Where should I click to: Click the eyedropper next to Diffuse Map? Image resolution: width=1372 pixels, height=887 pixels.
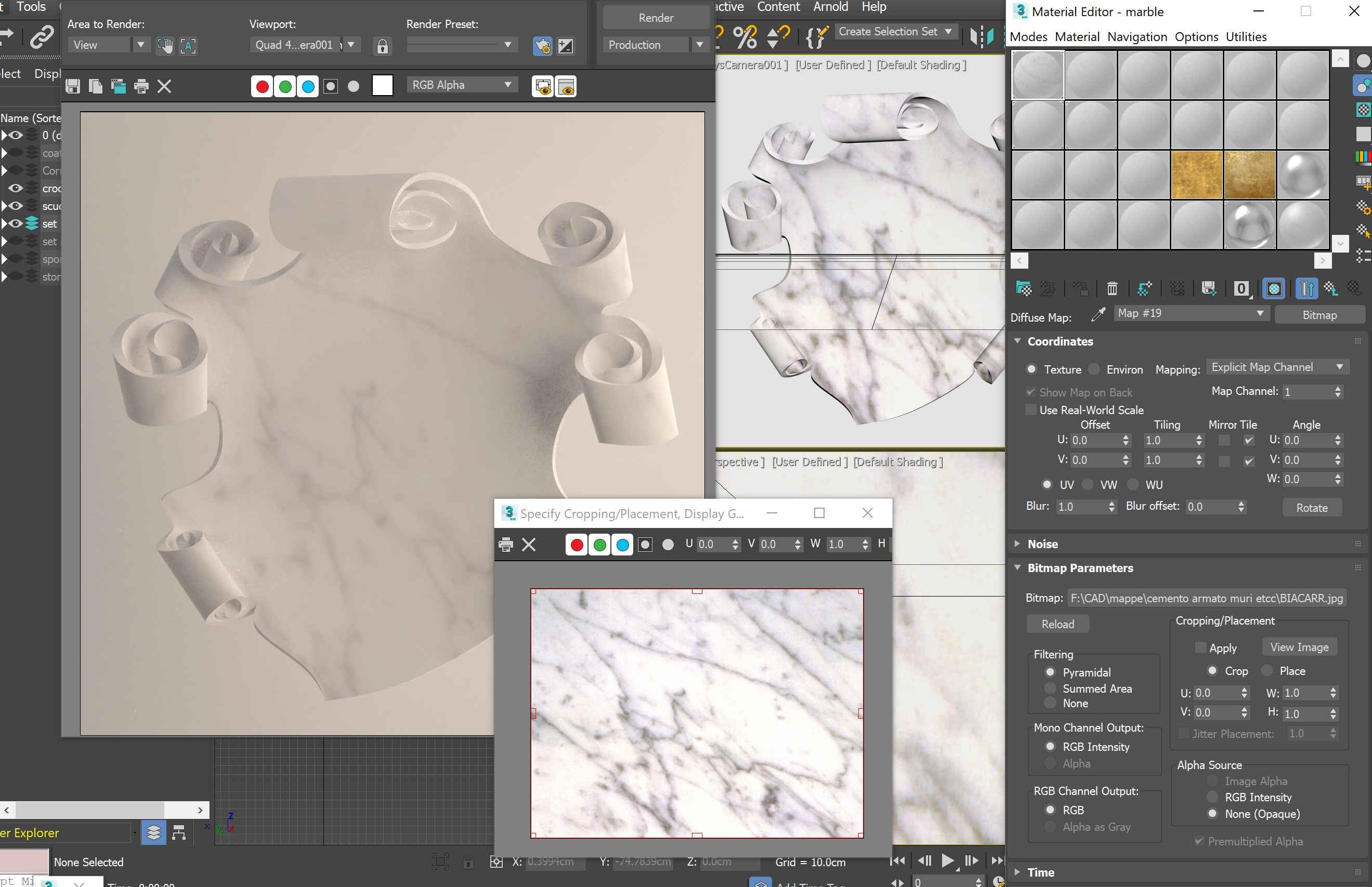(x=1099, y=314)
